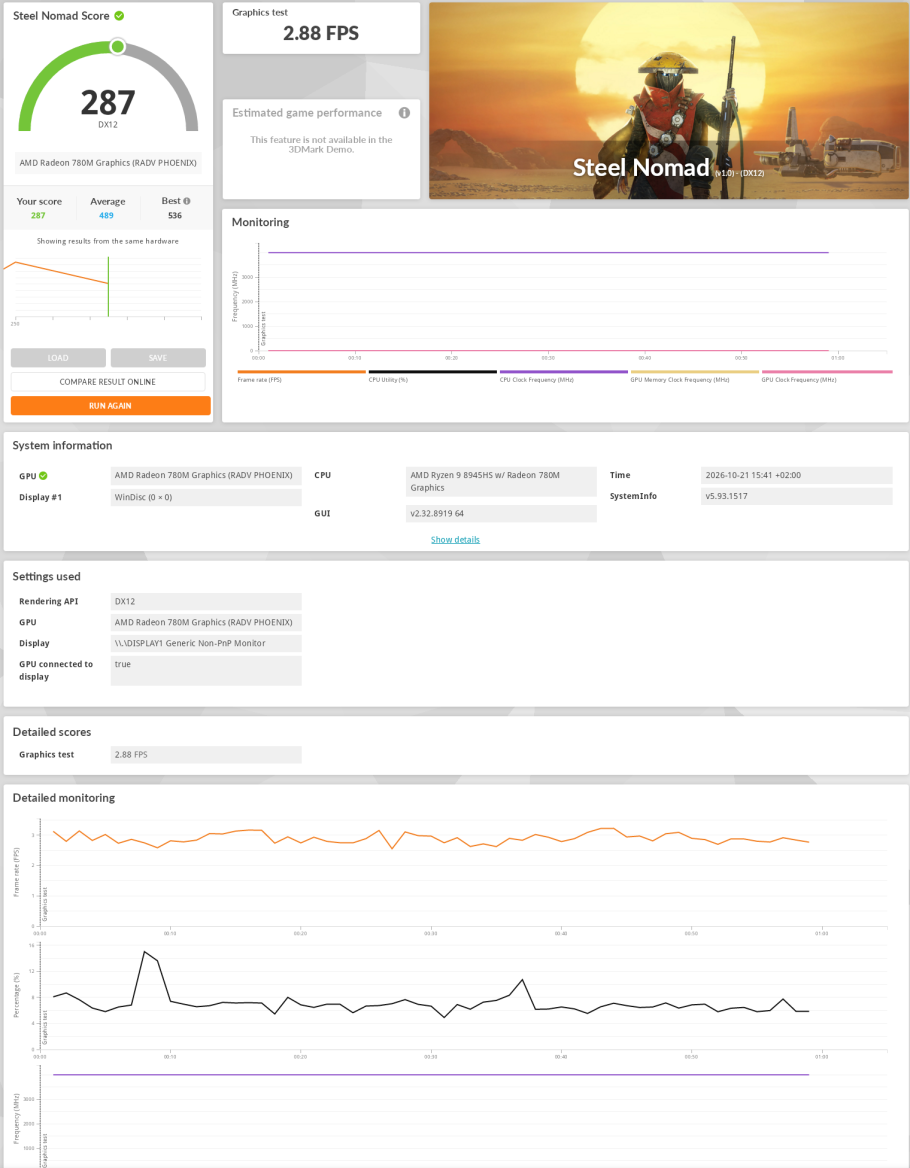
Task: Click the green checkmark beside GPU in System information
Action: pos(43,476)
